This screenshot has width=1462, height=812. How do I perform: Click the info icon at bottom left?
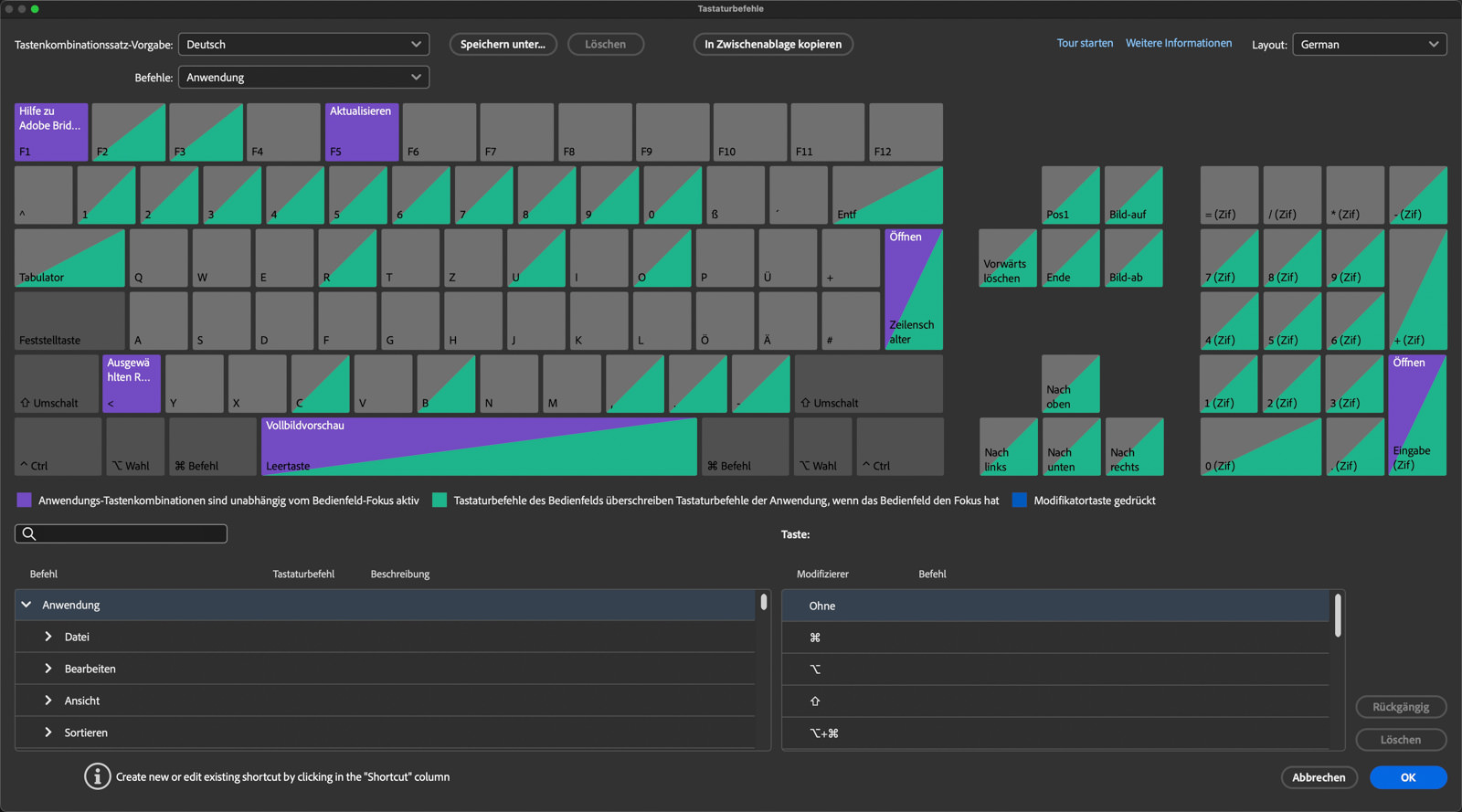[97, 776]
